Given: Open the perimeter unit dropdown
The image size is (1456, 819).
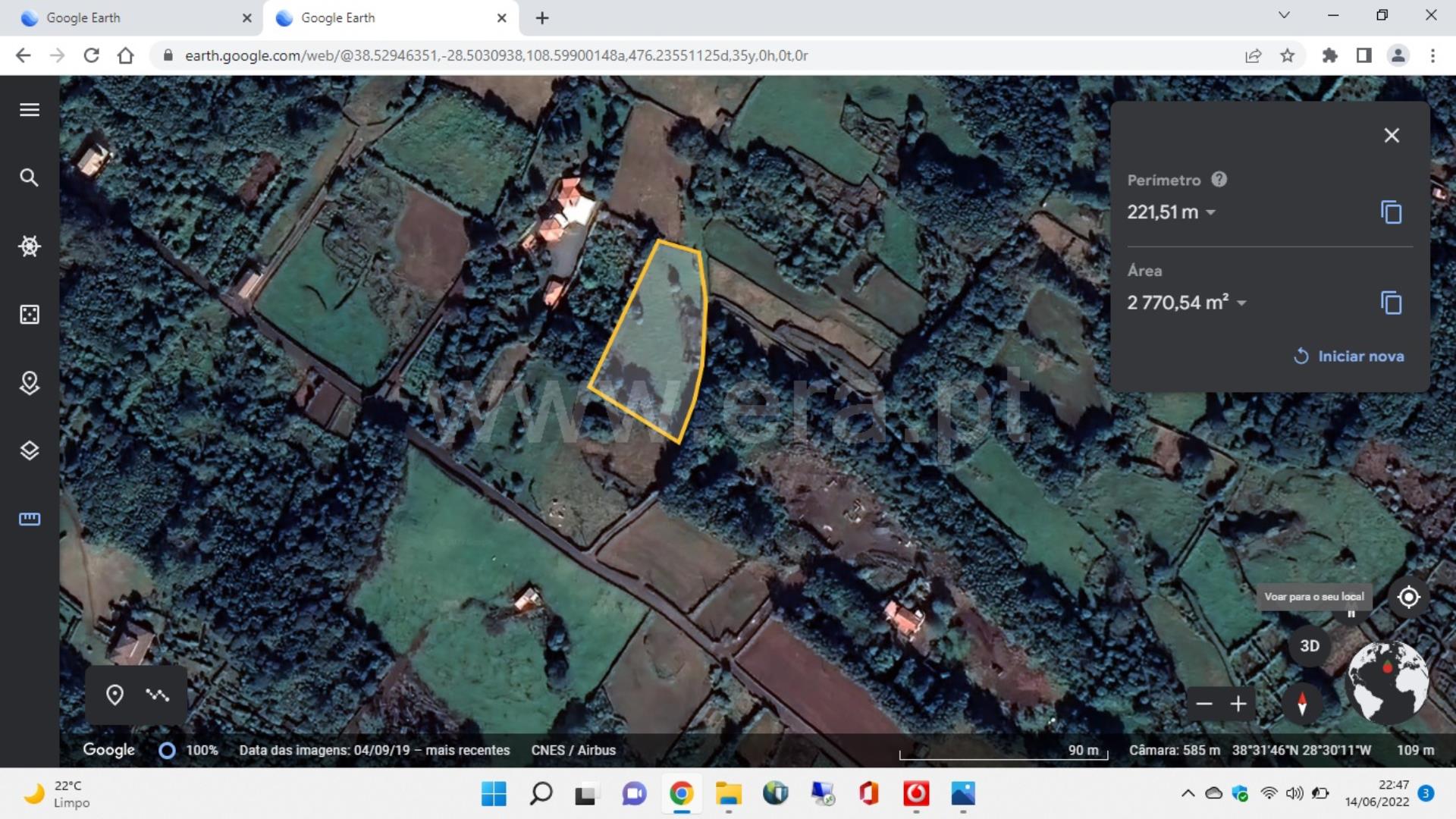Looking at the screenshot, I should pyautogui.click(x=1211, y=212).
